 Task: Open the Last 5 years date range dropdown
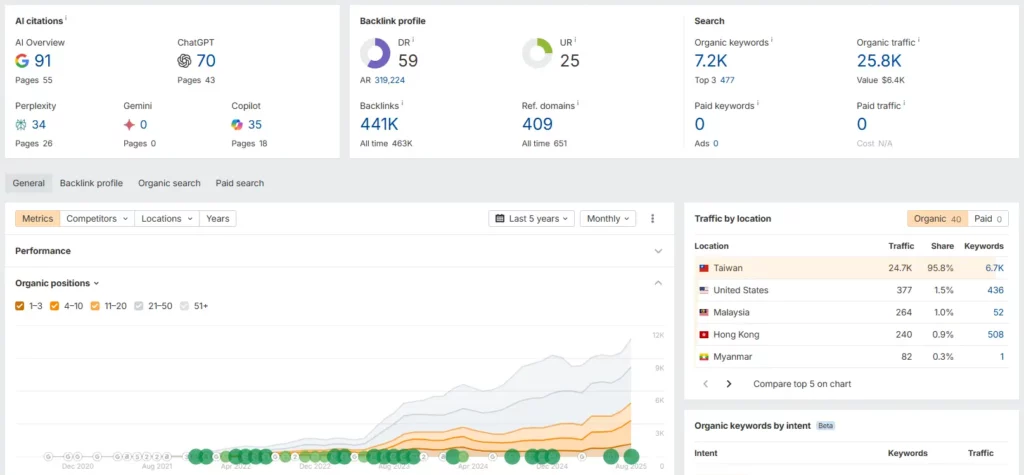pyautogui.click(x=532, y=218)
